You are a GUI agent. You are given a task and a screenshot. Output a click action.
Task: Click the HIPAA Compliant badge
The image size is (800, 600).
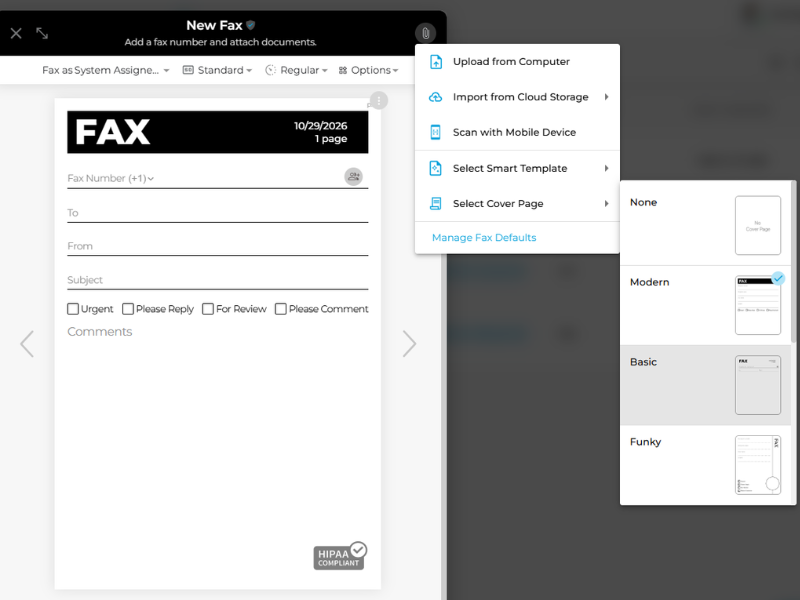coord(340,556)
